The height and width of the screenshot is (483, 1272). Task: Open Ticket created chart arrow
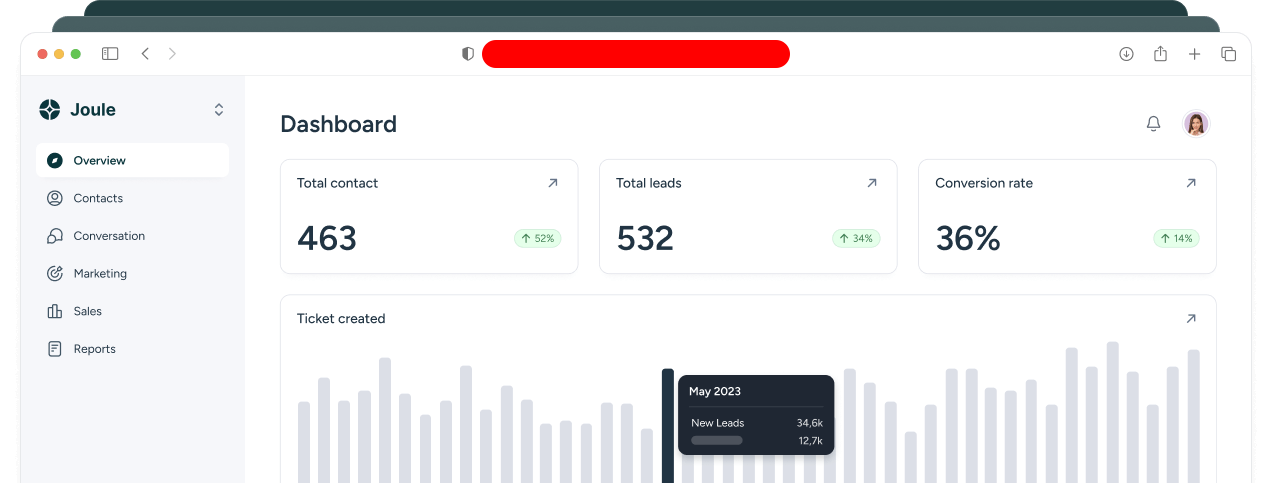pyautogui.click(x=1190, y=319)
